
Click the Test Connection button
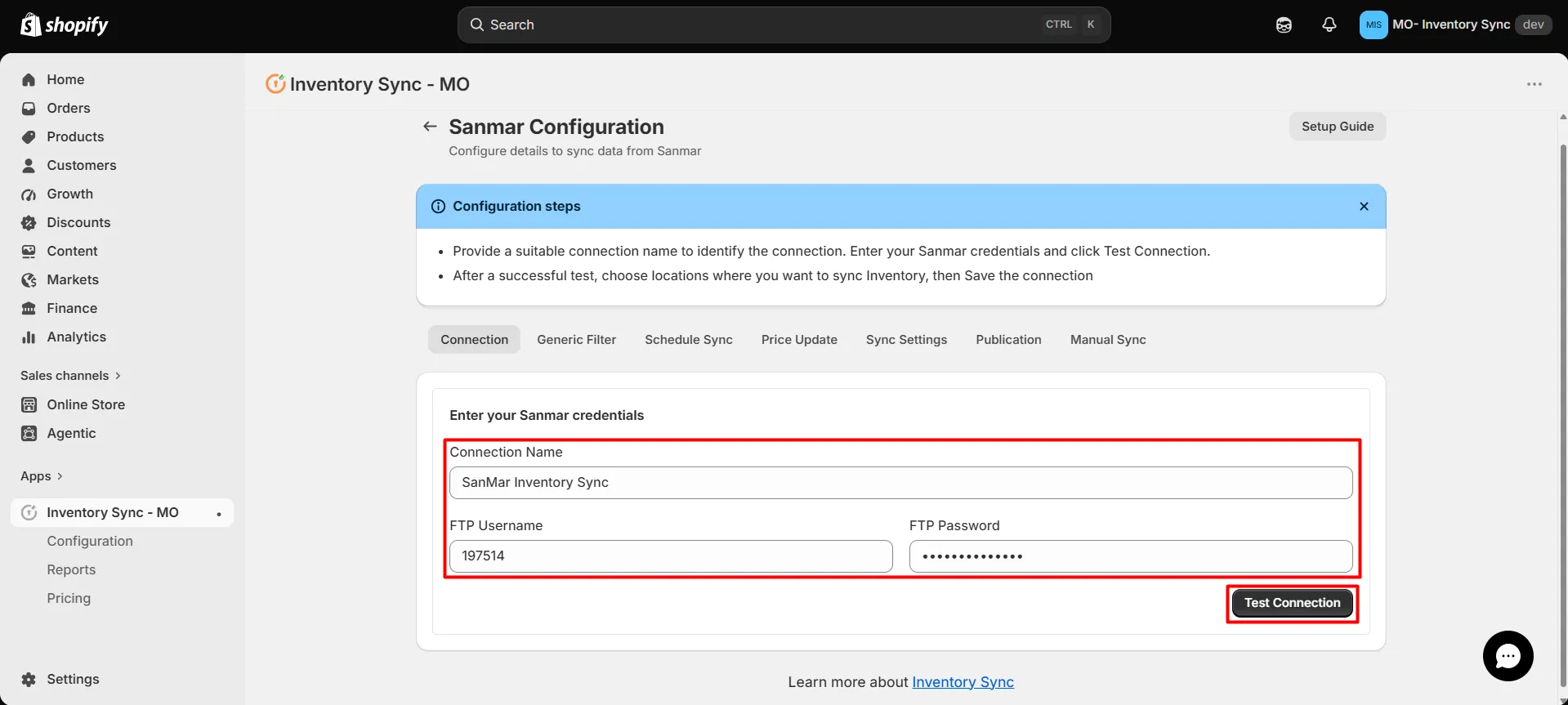coord(1292,603)
